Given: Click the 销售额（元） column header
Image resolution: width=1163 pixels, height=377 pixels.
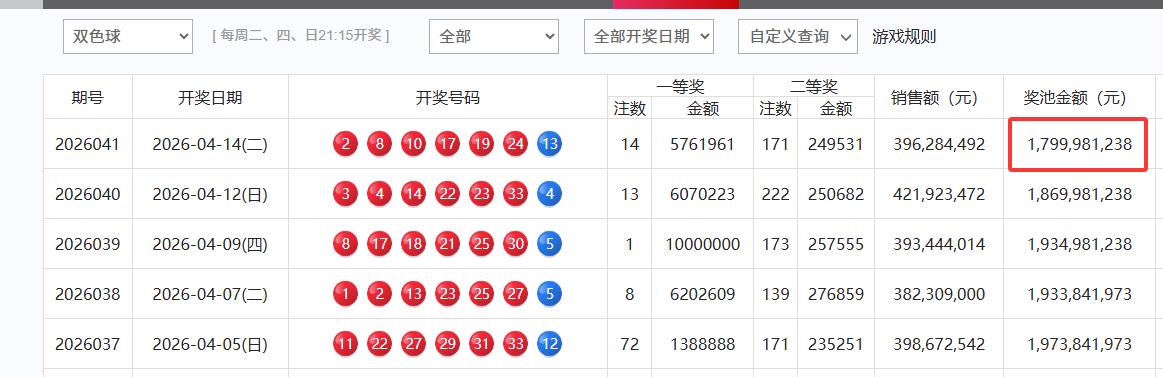Looking at the screenshot, I should coord(939,97).
